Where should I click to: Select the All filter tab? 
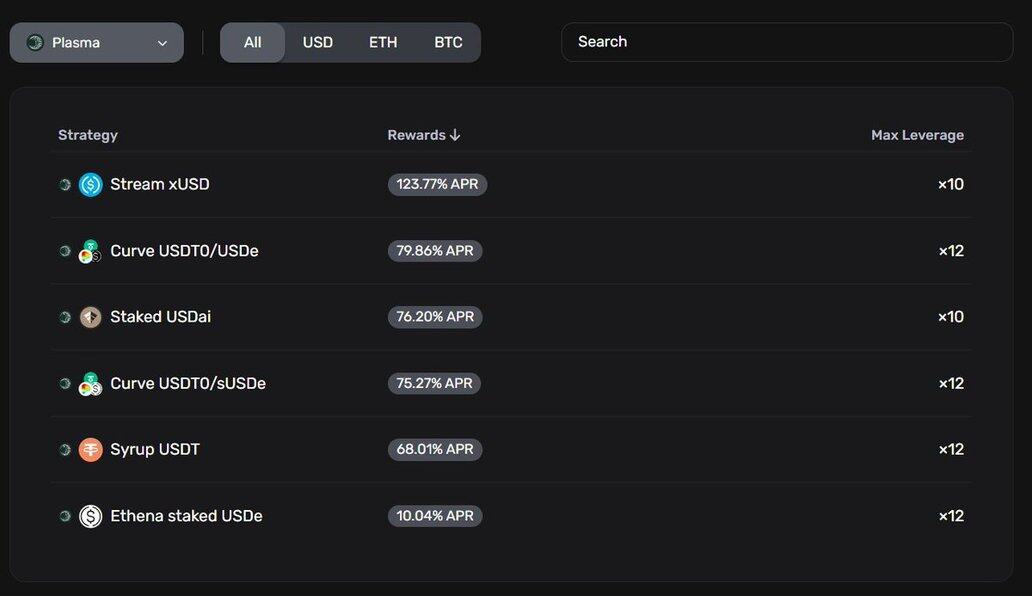(253, 43)
